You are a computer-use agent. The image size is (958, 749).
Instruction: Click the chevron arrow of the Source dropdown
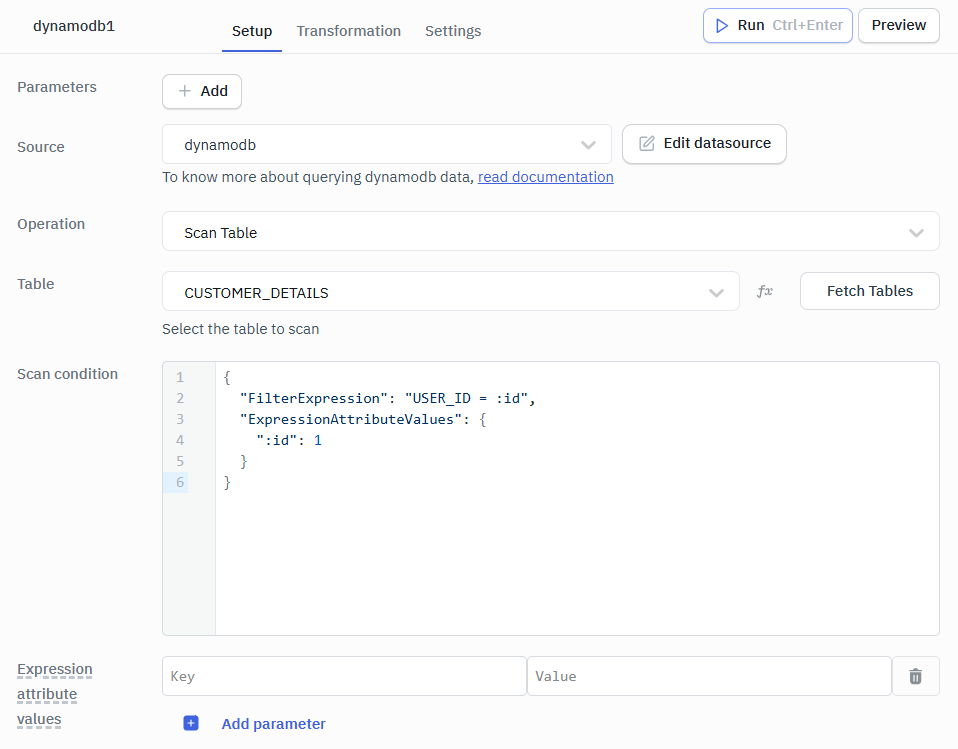pos(588,145)
